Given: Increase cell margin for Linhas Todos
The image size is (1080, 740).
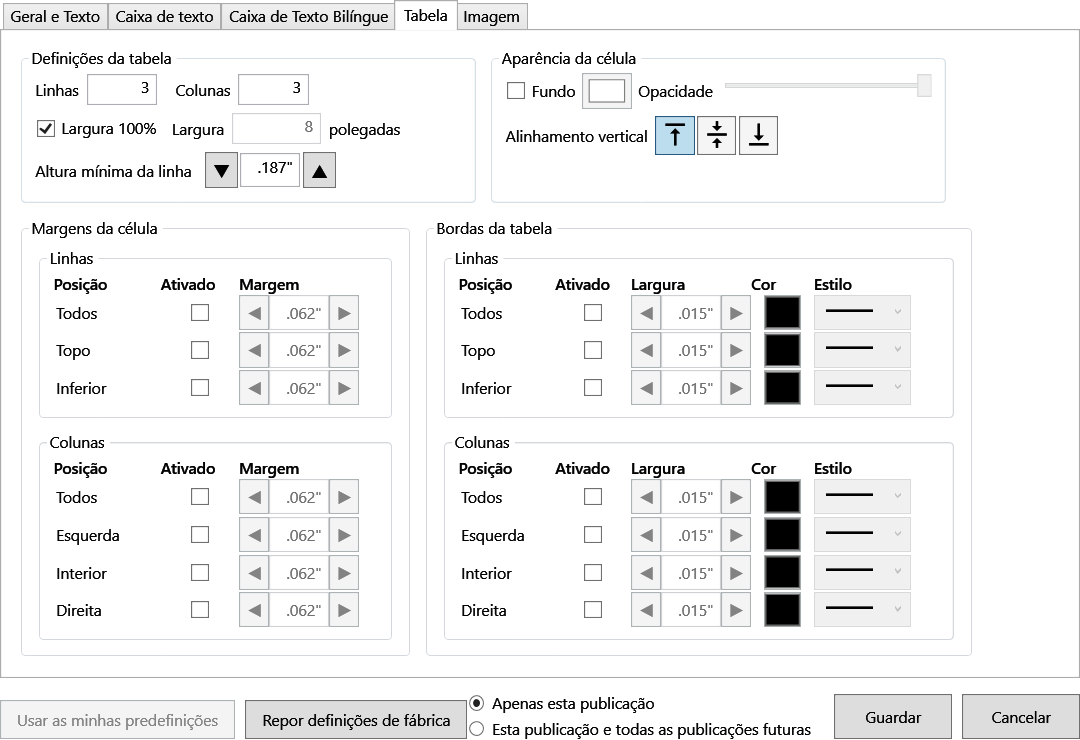Looking at the screenshot, I should pyautogui.click(x=344, y=313).
